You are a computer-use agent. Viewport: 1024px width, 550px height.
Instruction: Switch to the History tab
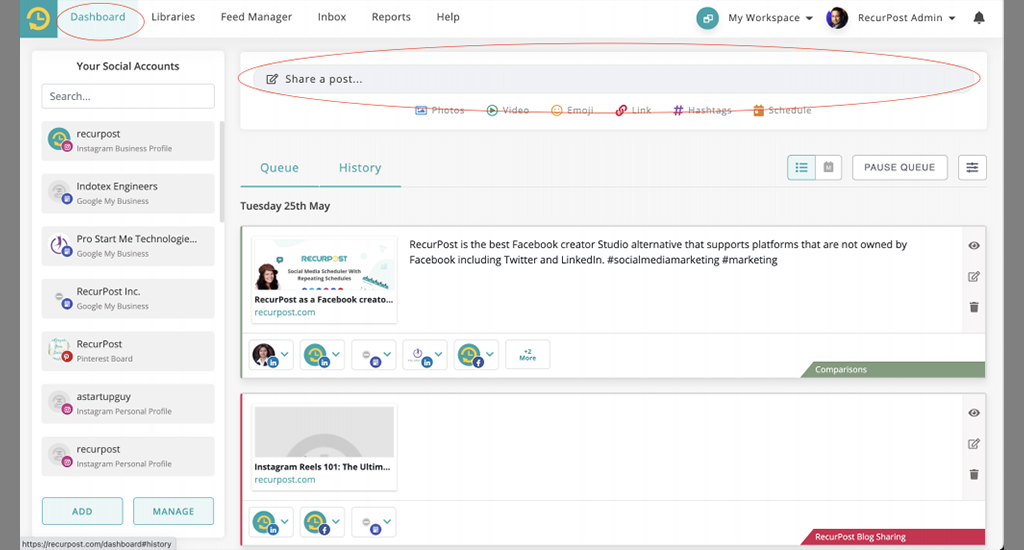point(360,168)
